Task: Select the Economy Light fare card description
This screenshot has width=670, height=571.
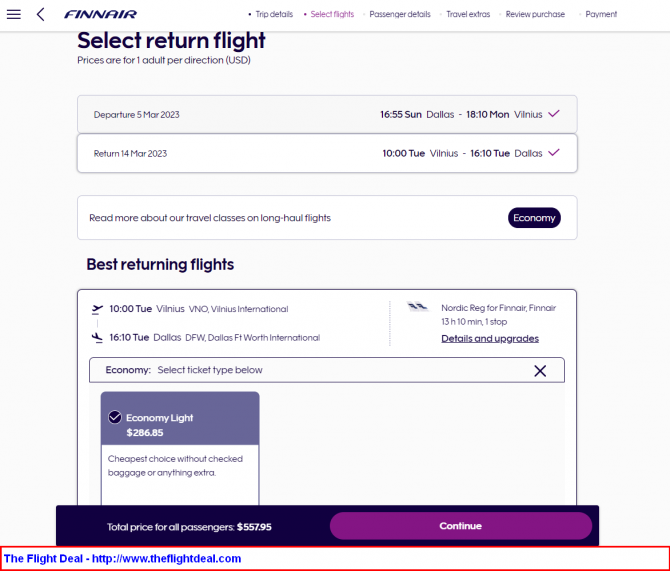Action: tap(175, 465)
